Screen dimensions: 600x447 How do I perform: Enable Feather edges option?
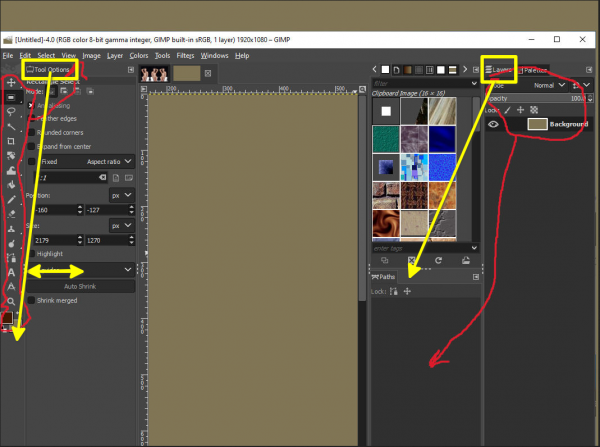pyautogui.click(x=31, y=119)
